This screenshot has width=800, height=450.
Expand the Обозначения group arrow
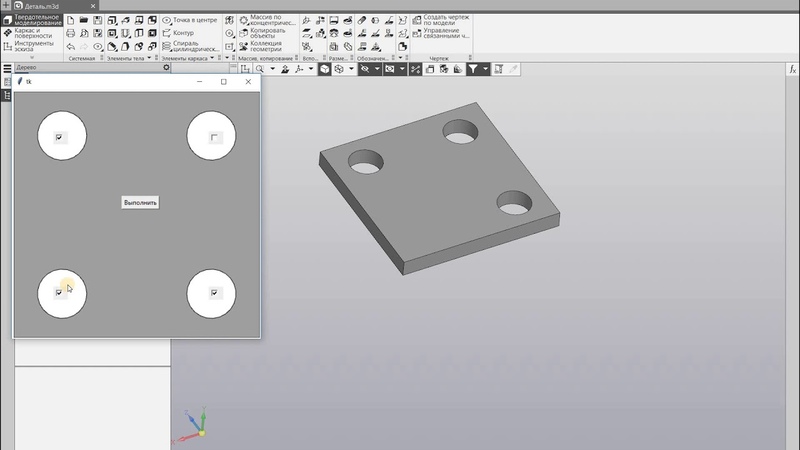tap(400, 58)
